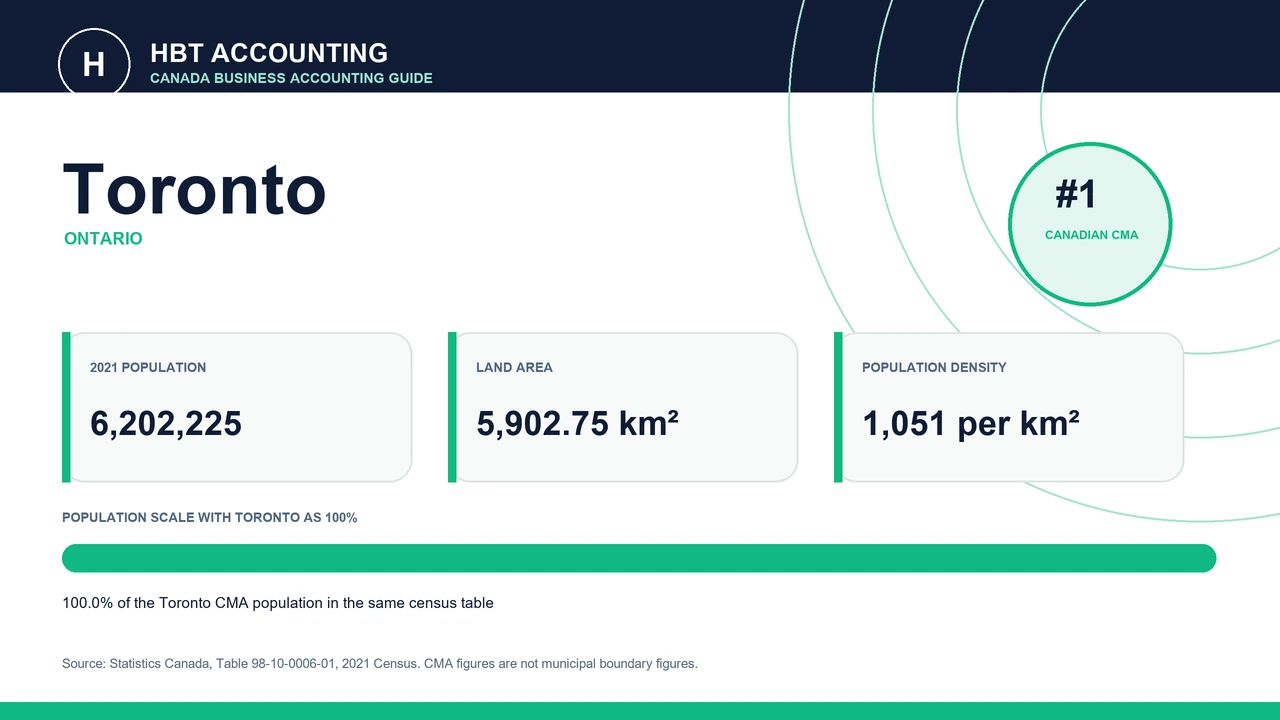Click the 1,051 per km² value
Image resolution: width=1280 pixels, height=720 pixels.
point(970,423)
